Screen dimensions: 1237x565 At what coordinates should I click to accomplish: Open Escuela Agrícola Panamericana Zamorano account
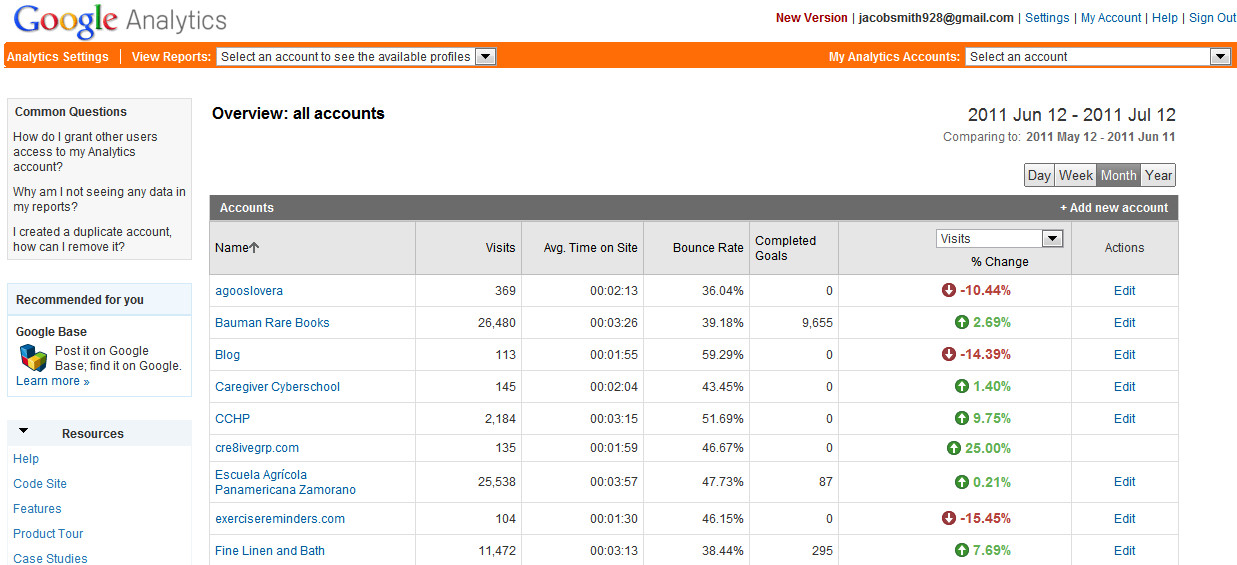285,482
